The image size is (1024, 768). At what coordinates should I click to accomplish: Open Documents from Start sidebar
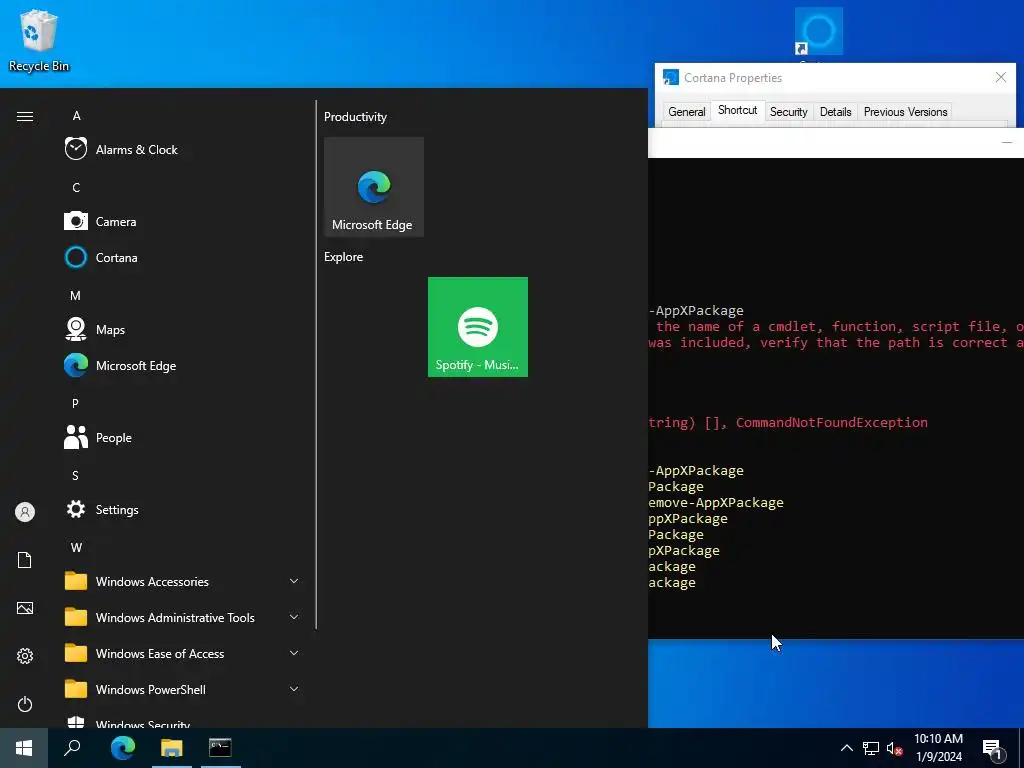(x=25, y=560)
